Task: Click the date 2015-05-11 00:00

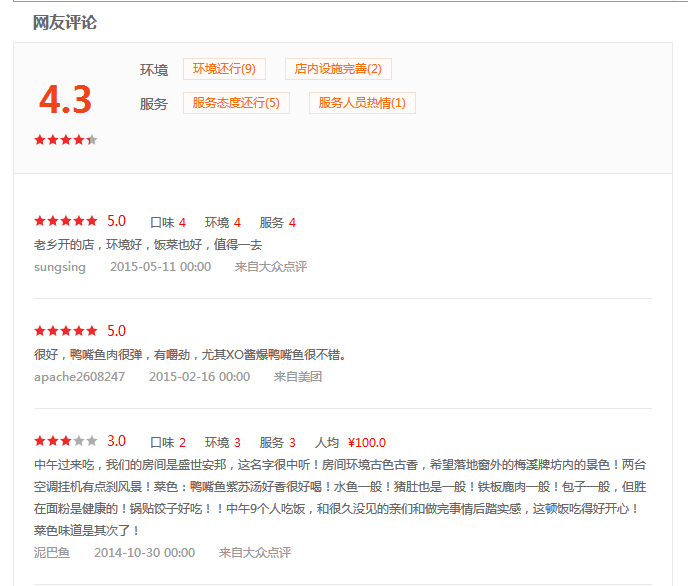Action: [x=161, y=267]
